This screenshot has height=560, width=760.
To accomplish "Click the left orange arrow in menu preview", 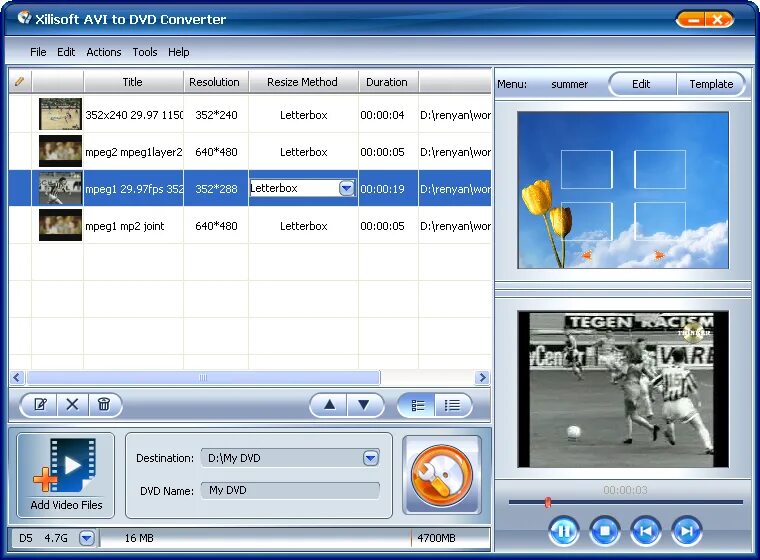I will (x=586, y=255).
